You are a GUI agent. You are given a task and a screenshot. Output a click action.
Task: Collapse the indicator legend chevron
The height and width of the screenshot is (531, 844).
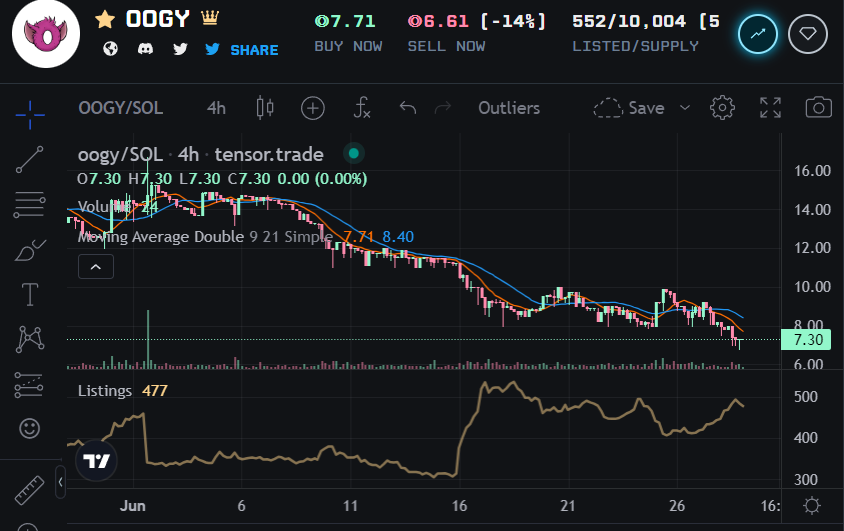96,266
